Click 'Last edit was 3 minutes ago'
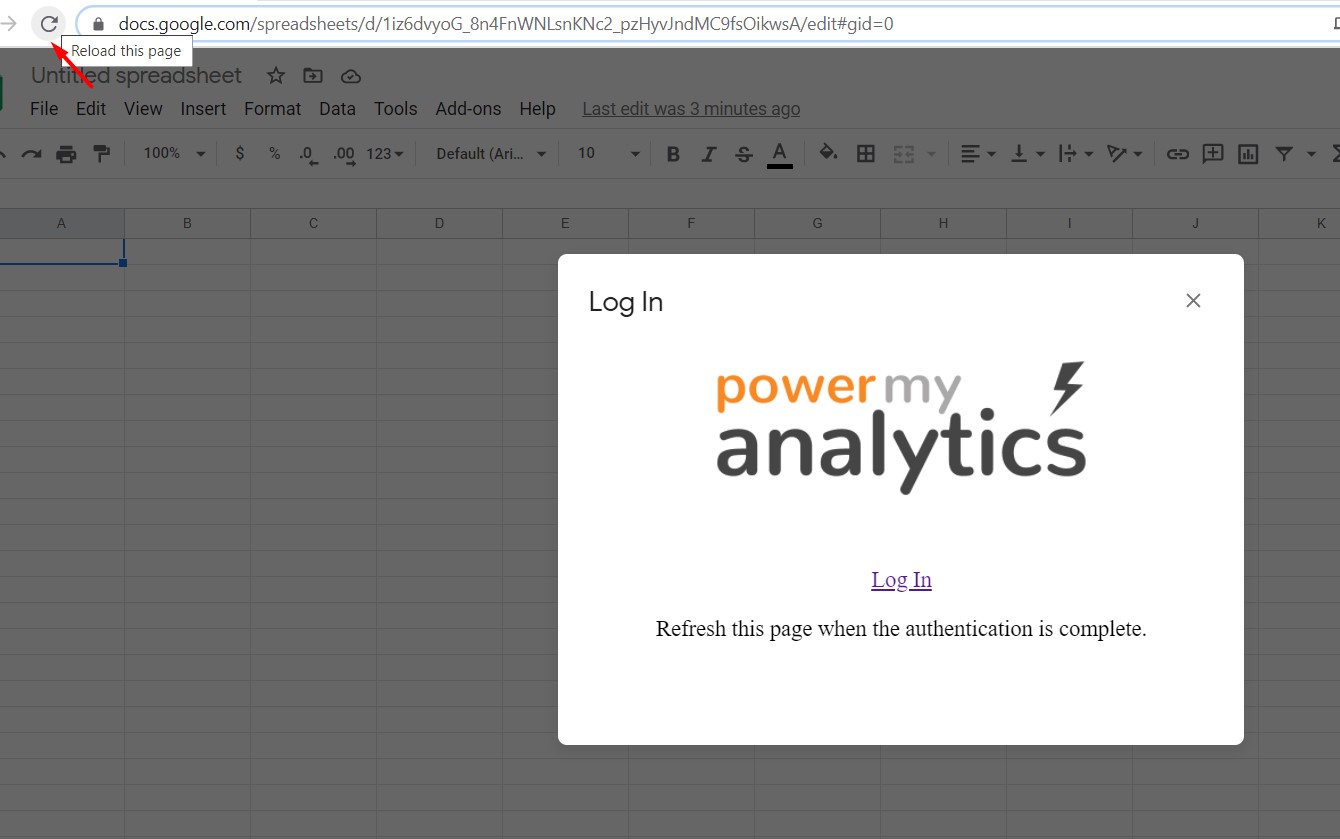1340x839 pixels. click(x=690, y=108)
